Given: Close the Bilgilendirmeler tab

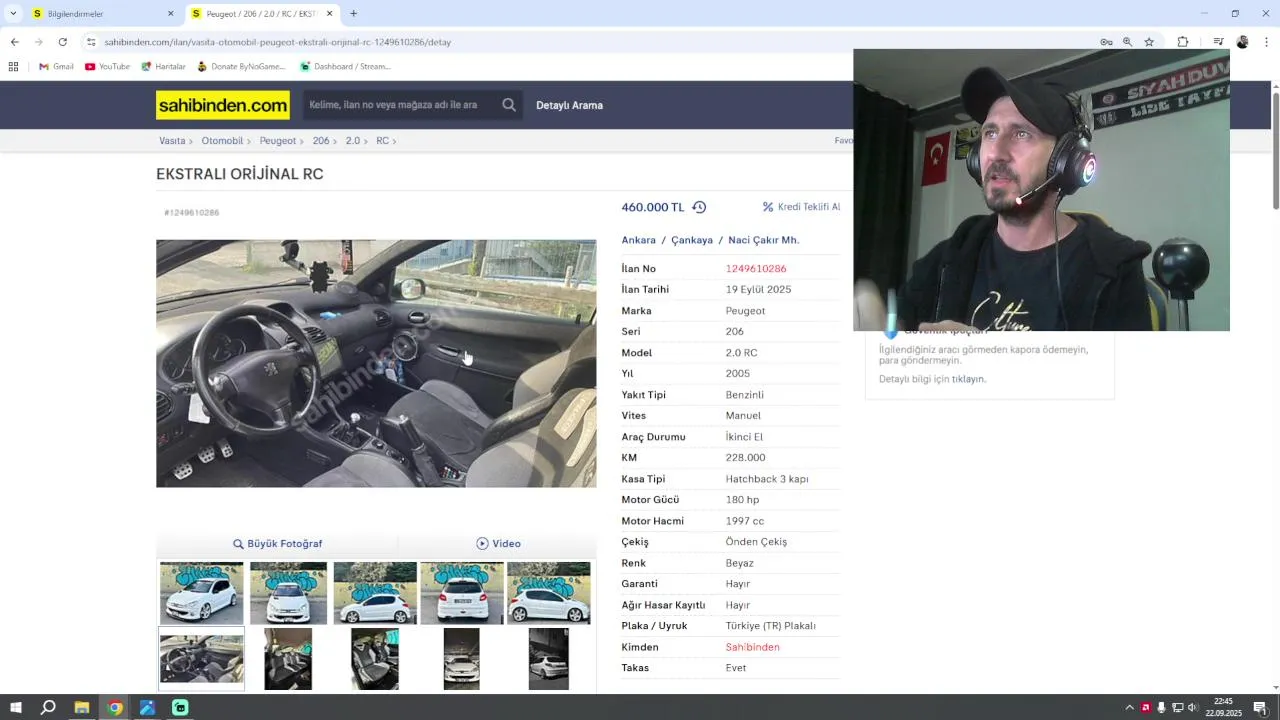Looking at the screenshot, I should point(170,14).
